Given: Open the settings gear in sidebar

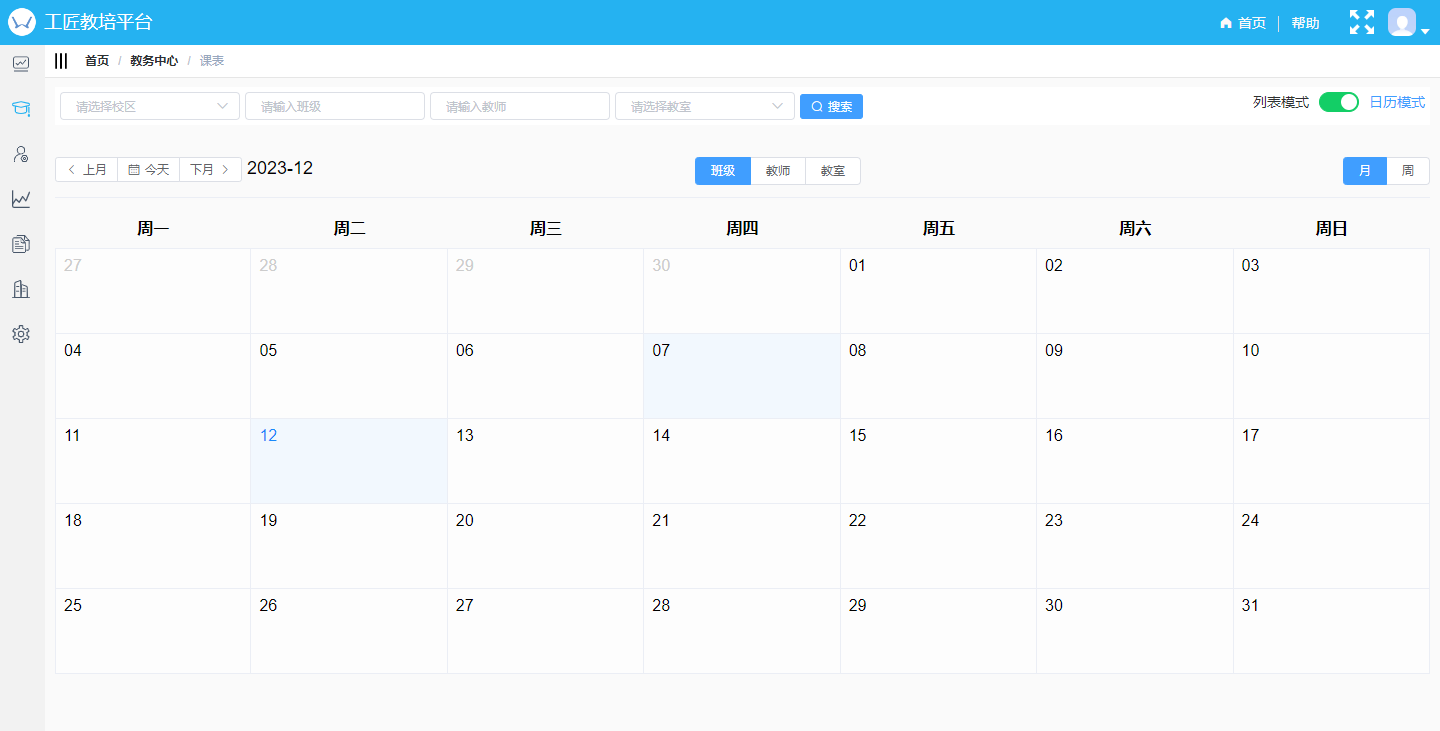Looking at the screenshot, I should coord(21,334).
